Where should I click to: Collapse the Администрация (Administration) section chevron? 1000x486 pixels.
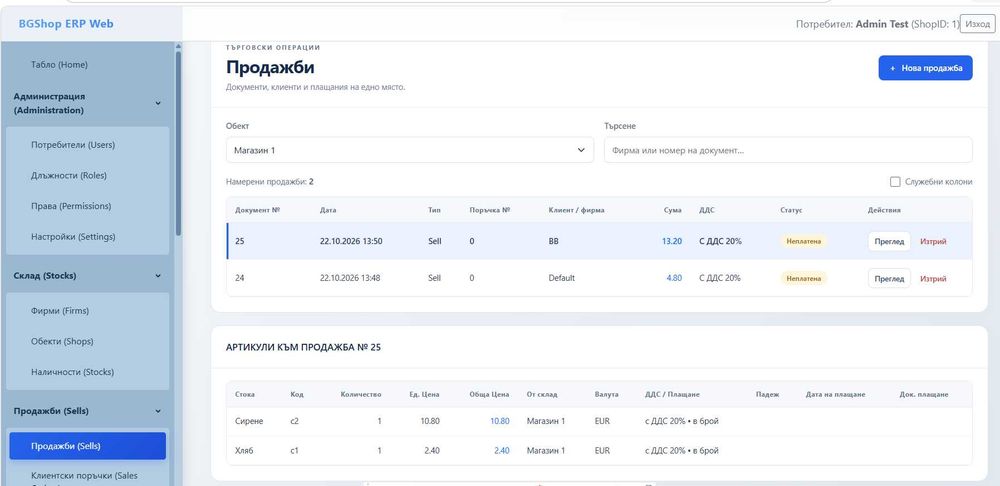point(158,103)
